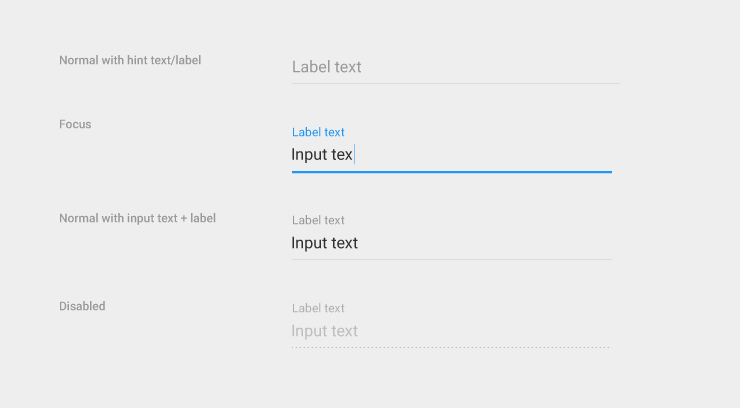This screenshot has width=740, height=408.
Task: Click the dotted underline of the disabled field
Action: click(x=451, y=347)
